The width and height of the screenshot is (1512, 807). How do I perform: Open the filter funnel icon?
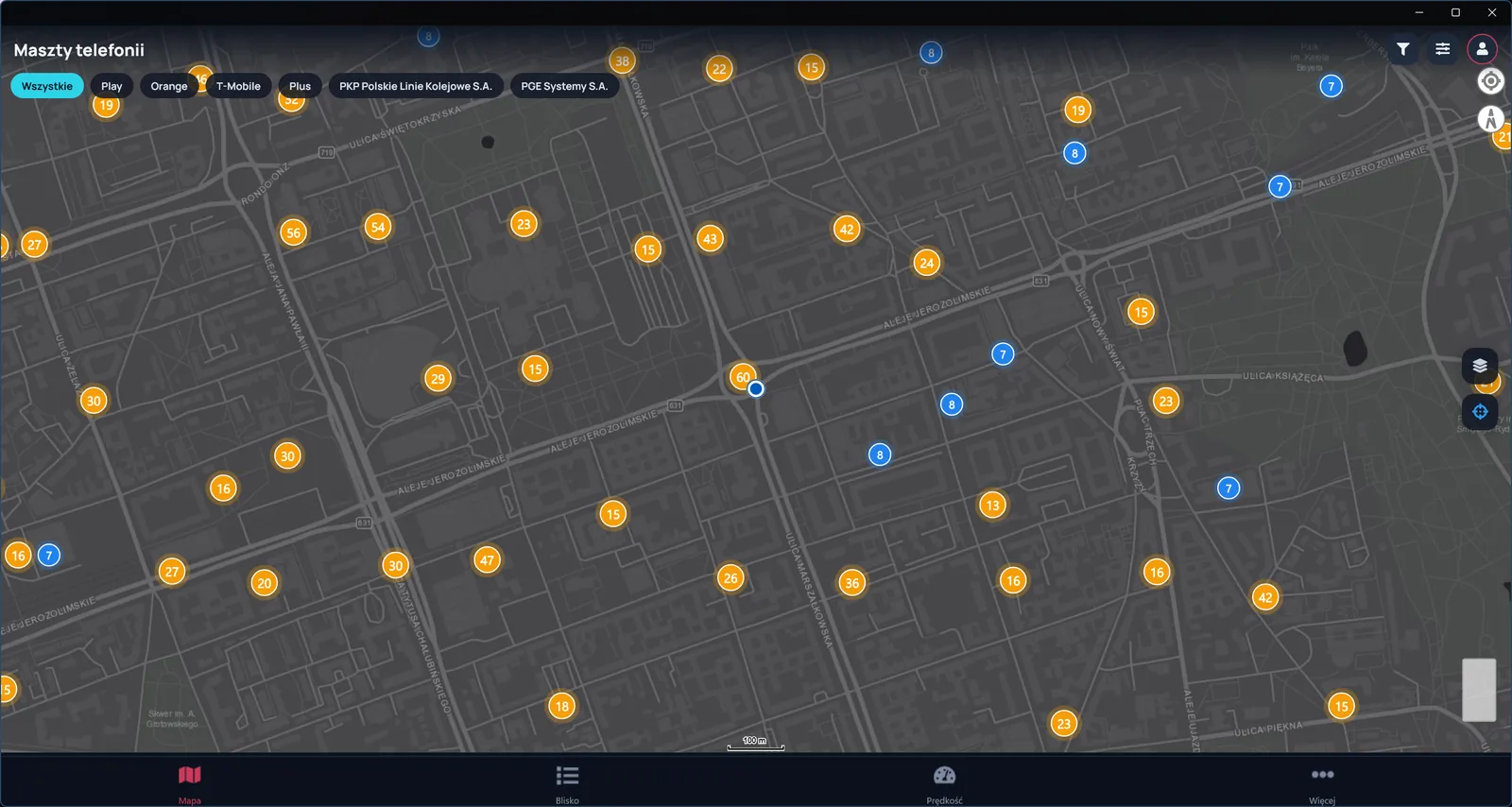(1403, 49)
